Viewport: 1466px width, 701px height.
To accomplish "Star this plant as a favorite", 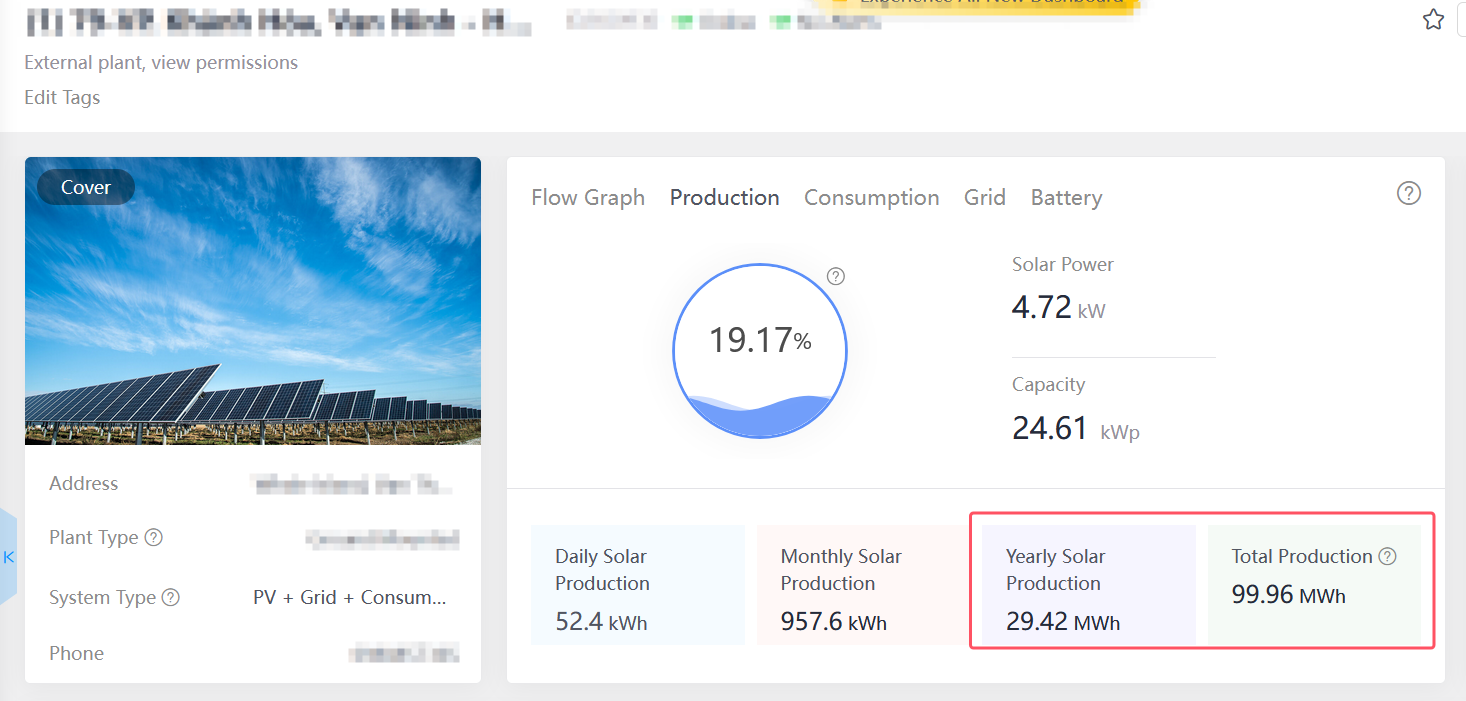I will [1433, 20].
